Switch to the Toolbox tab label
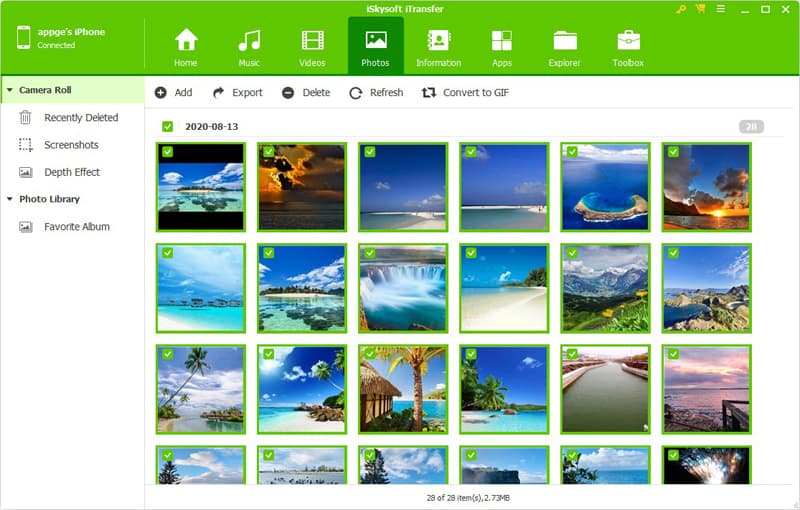This screenshot has width=800, height=510. click(628, 63)
